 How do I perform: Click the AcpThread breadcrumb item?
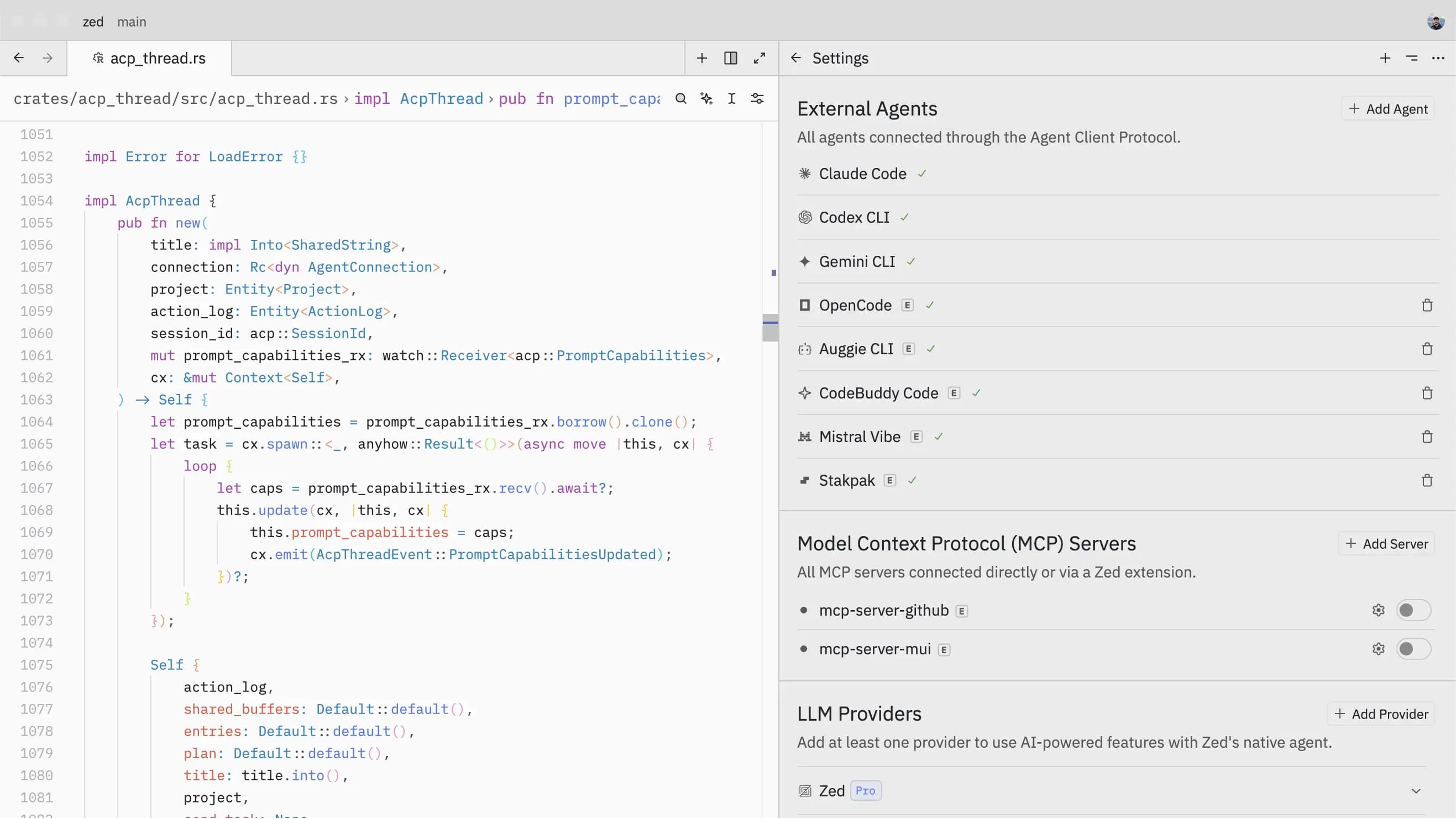[x=442, y=99]
